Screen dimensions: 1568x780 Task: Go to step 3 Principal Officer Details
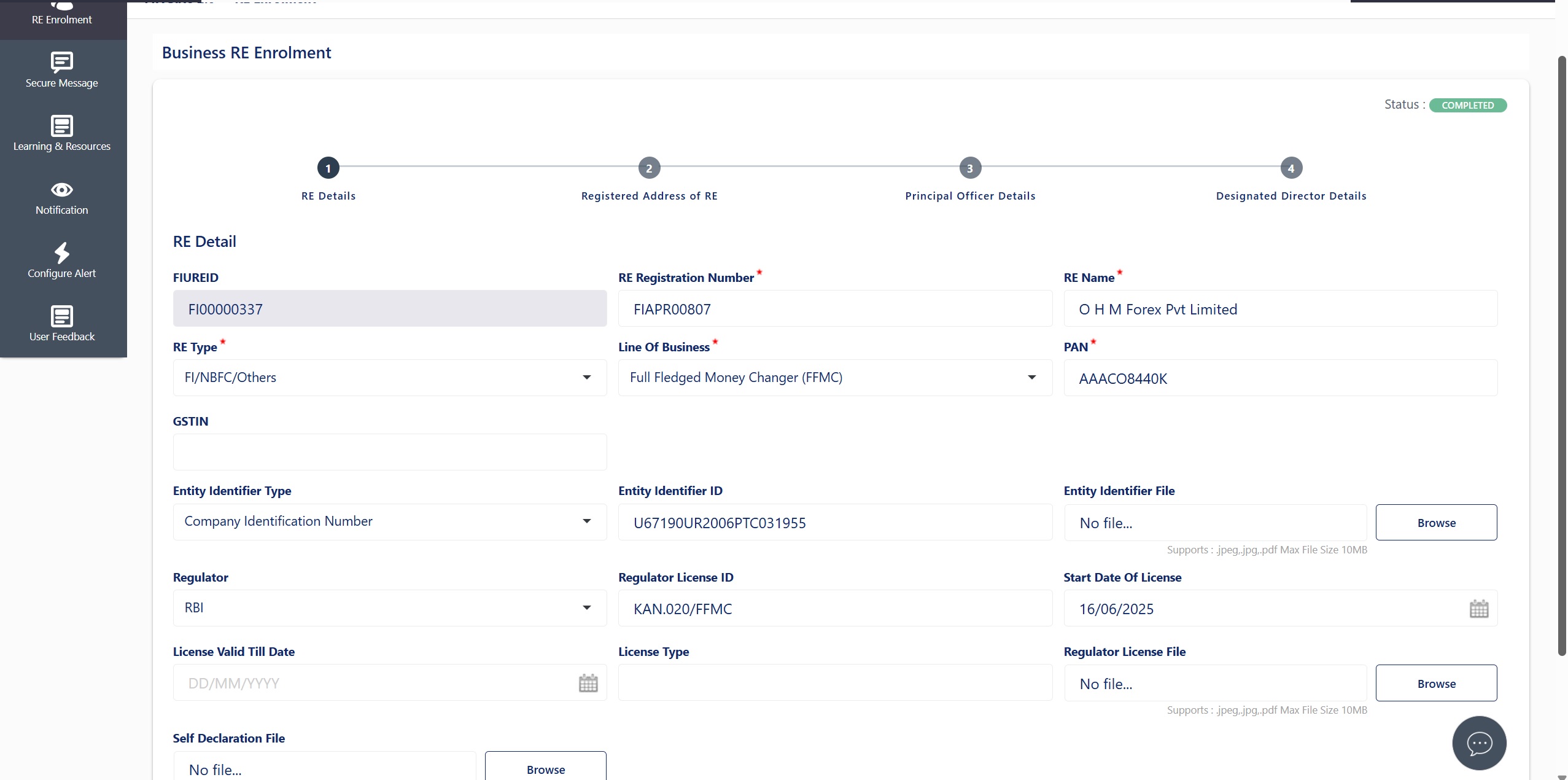coord(970,168)
